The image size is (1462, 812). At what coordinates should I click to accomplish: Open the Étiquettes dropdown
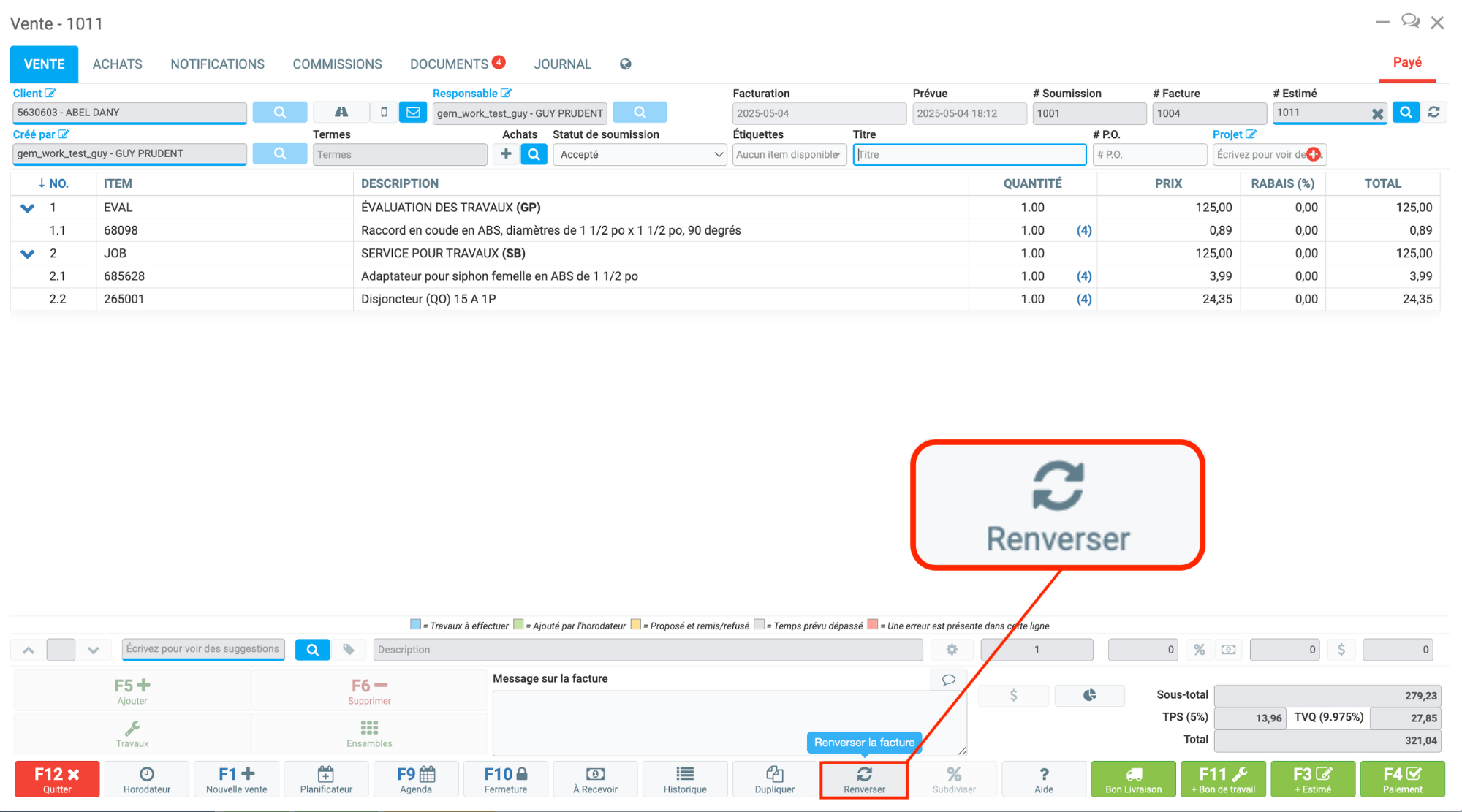[789, 154]
